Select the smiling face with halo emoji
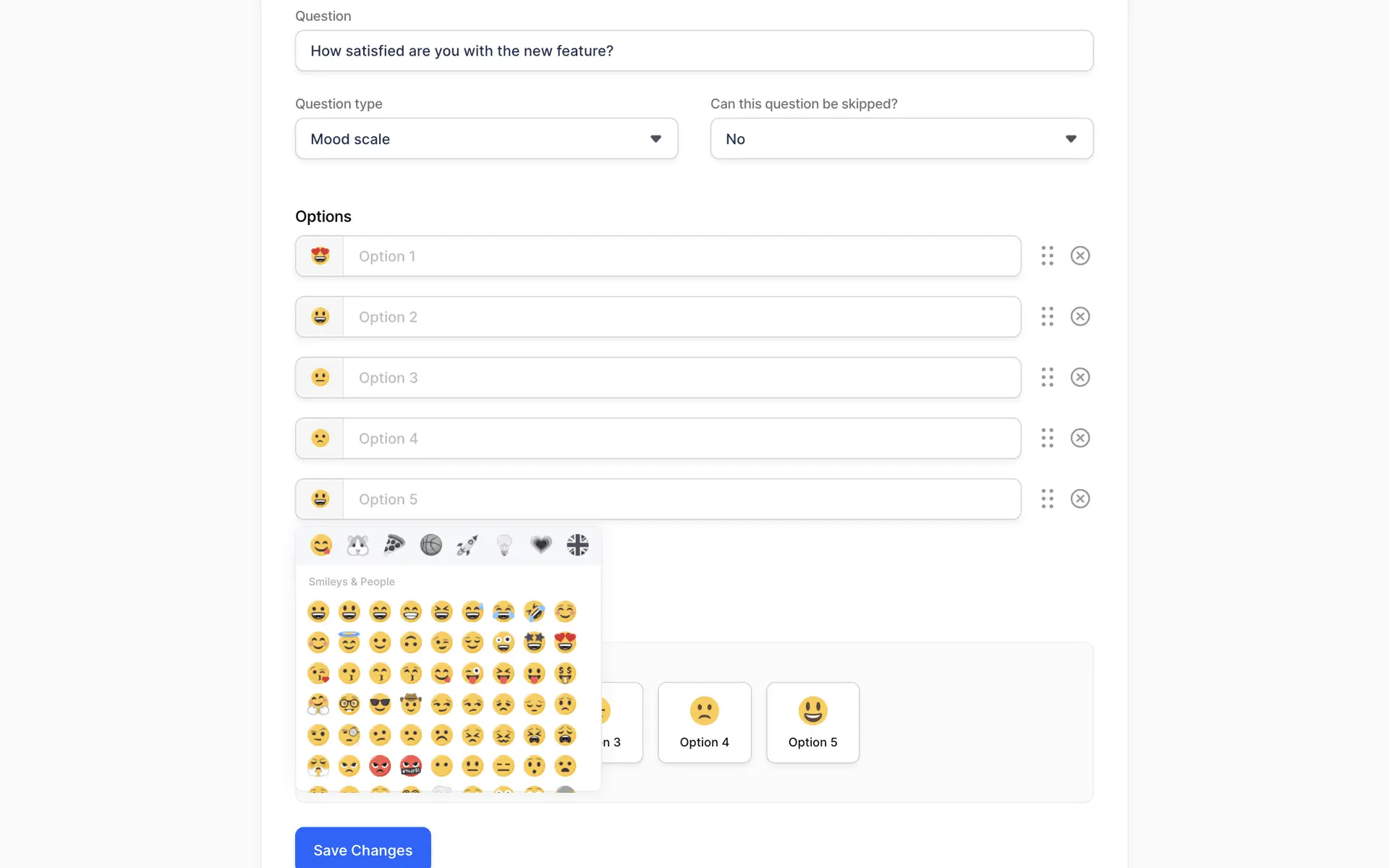 pos(349,642)
